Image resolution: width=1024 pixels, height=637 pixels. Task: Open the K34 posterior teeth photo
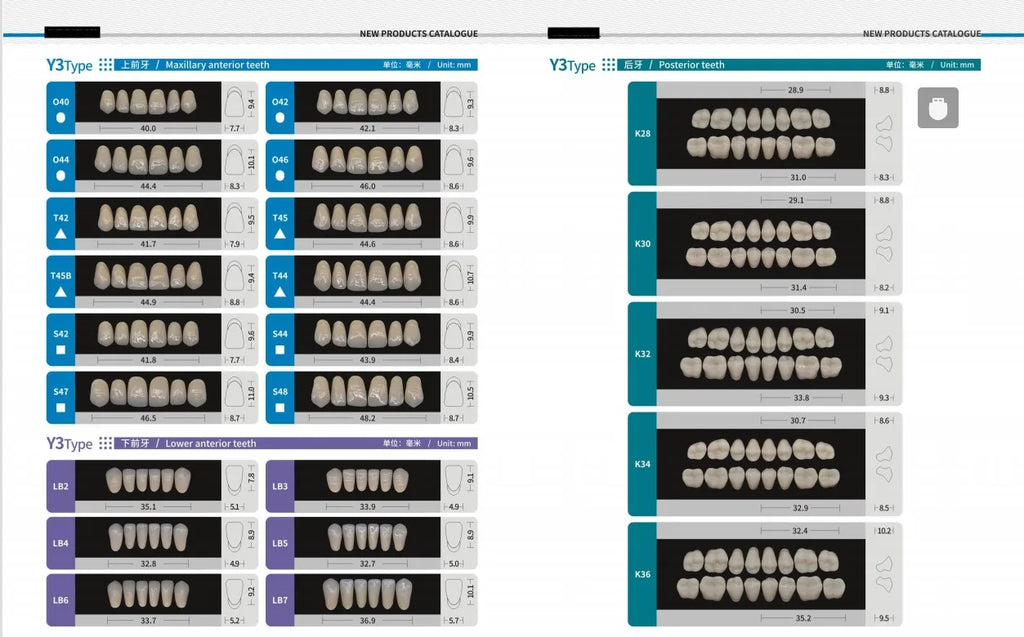pyautogui.click(x=761, y=464)
